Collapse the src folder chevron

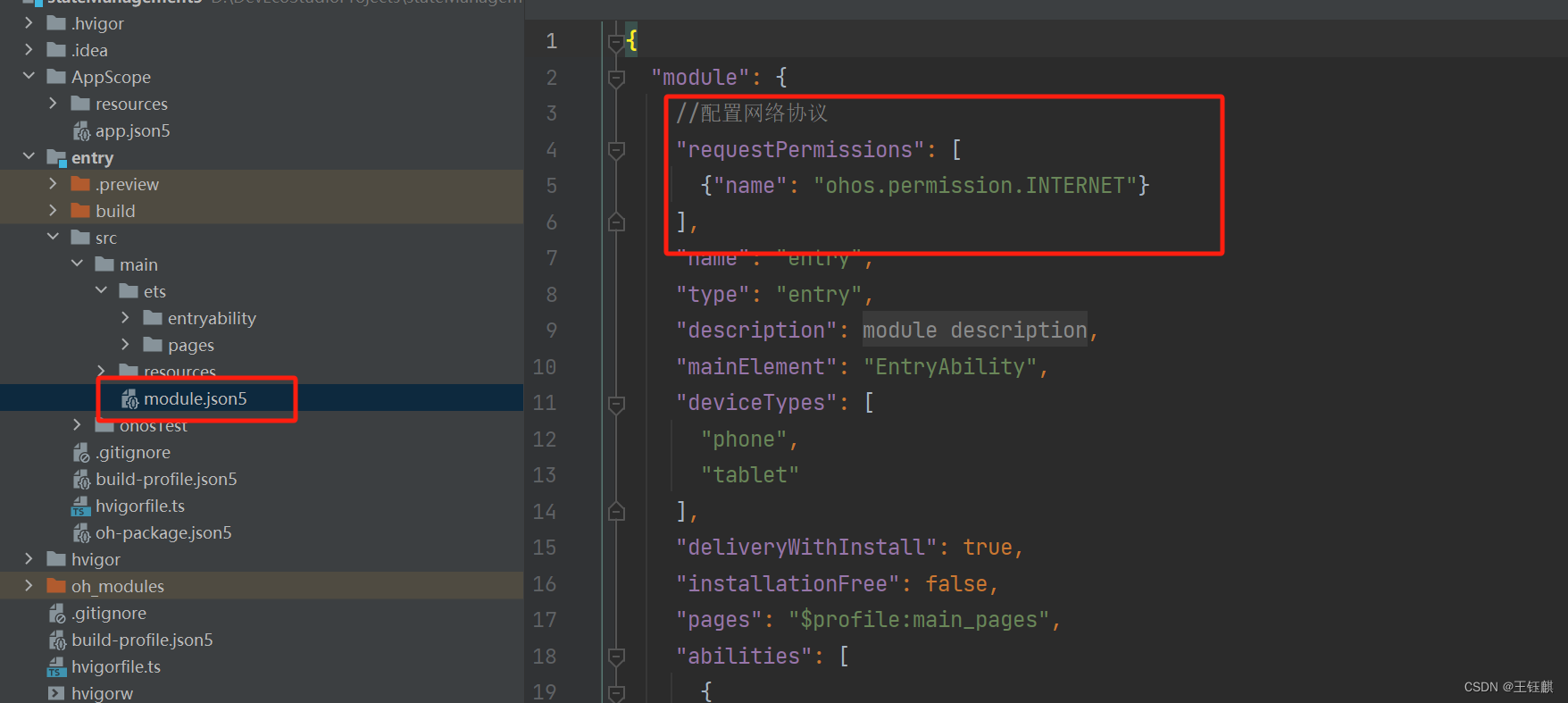pyautogui.click(x=53, y=238)
